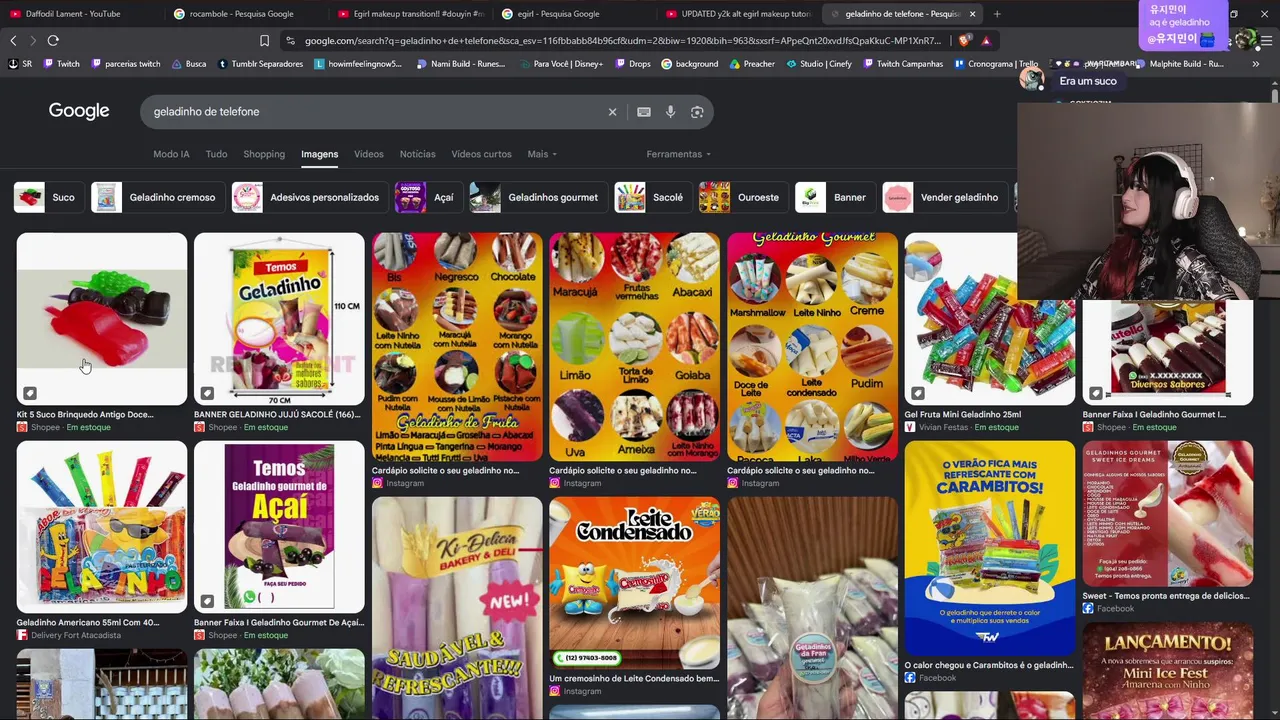Image resolution: width=1280 pixels, height=720 pixels.
Task: Open the Brave Rewards triangle icon
Action: [986, 41]
